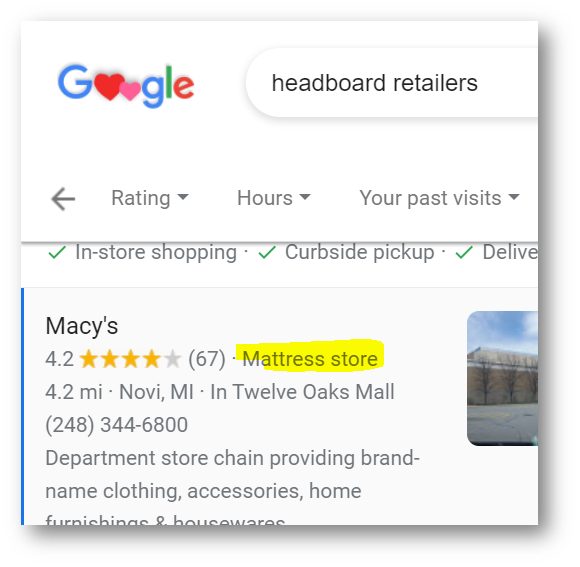The width and height of the screenshot is (580, 567).
Task: Click the In Twelve Oaks Mall location text
Action: click(302, 392)
